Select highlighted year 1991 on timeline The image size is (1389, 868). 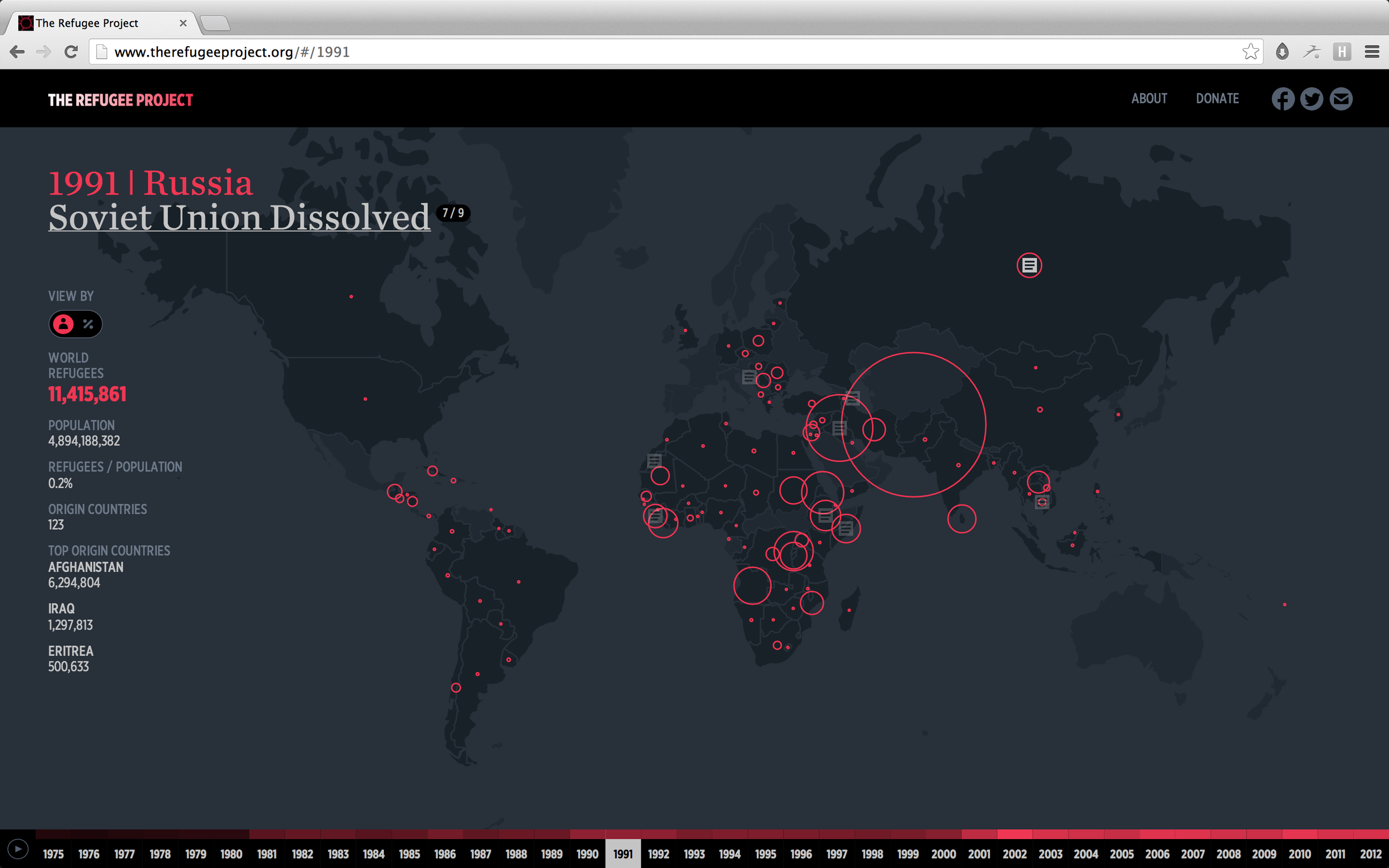pos(623,854)
